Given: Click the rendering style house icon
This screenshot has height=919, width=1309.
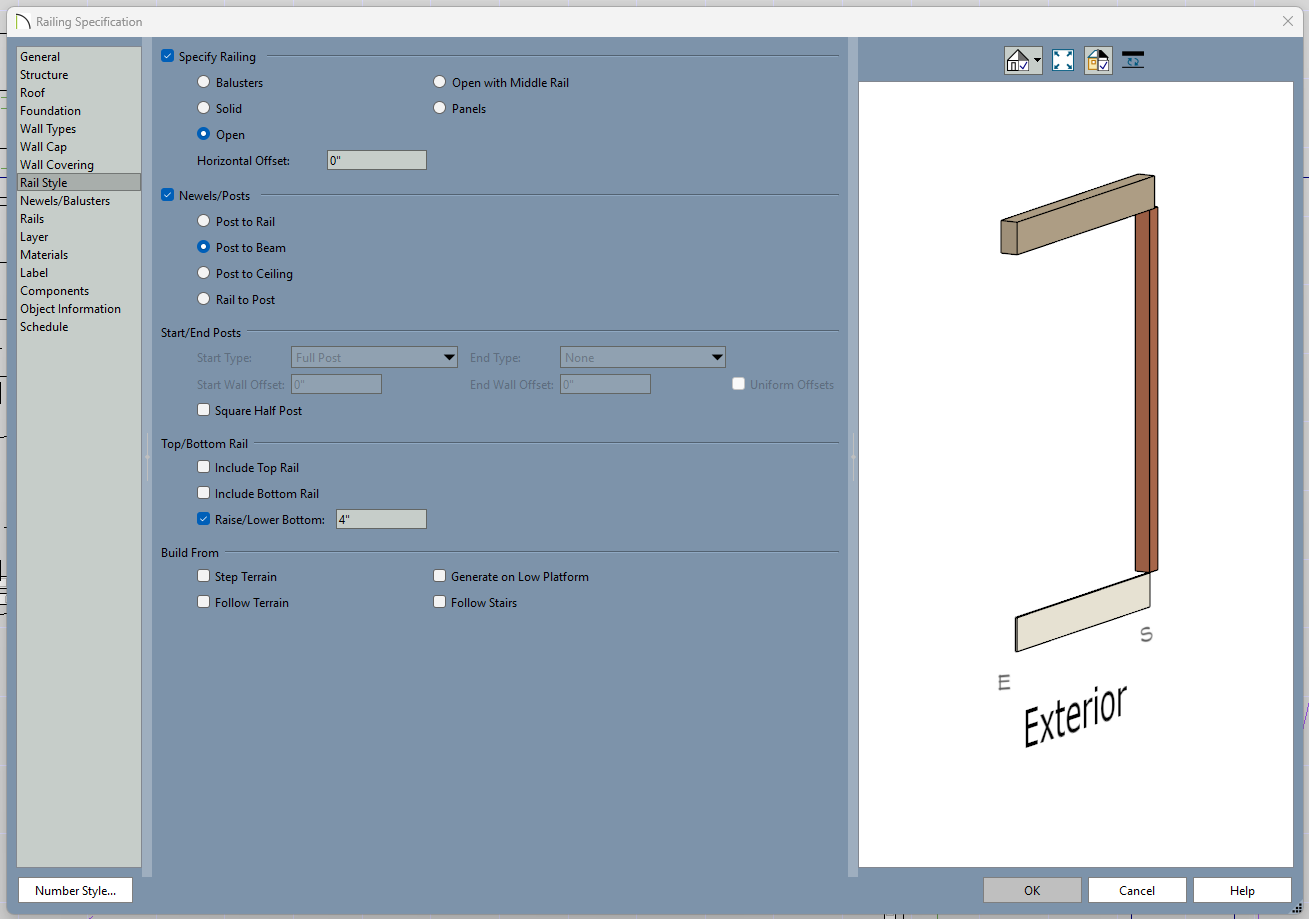Looking at the screenshot, I should [x=1018, y=61].
